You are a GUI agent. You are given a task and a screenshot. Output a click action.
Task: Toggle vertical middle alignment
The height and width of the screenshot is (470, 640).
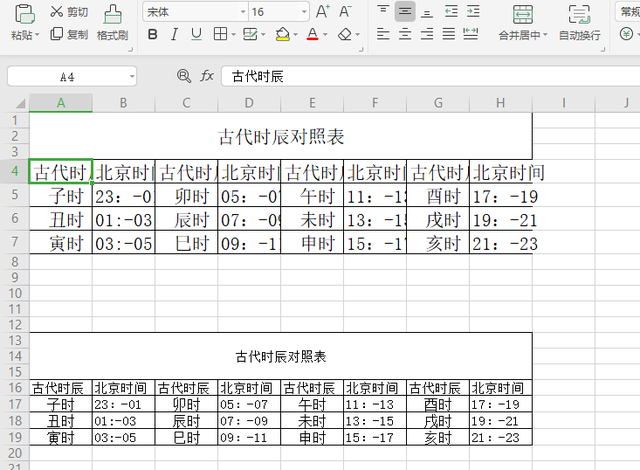click(x=405, y=11)
